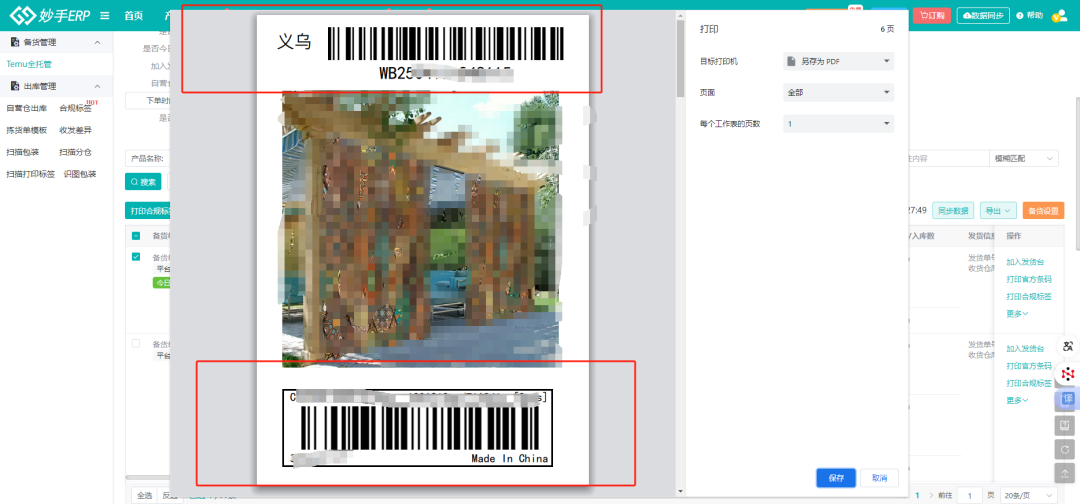Click the 备货管理 section icon
Screen dimensions: 1080x504
[x=14, y=42]
